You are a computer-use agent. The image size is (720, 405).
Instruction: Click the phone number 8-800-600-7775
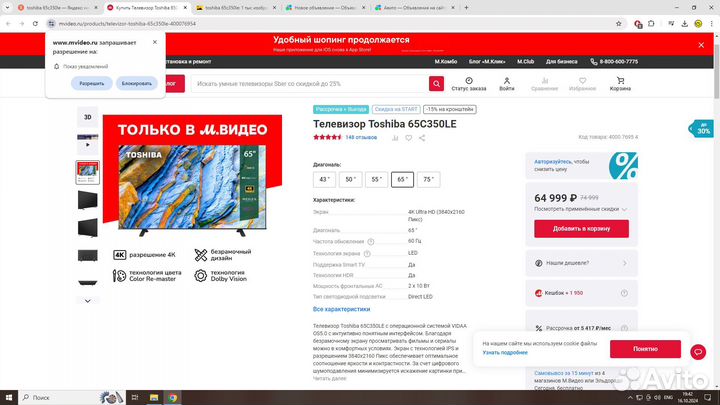[x=614, y=62]
